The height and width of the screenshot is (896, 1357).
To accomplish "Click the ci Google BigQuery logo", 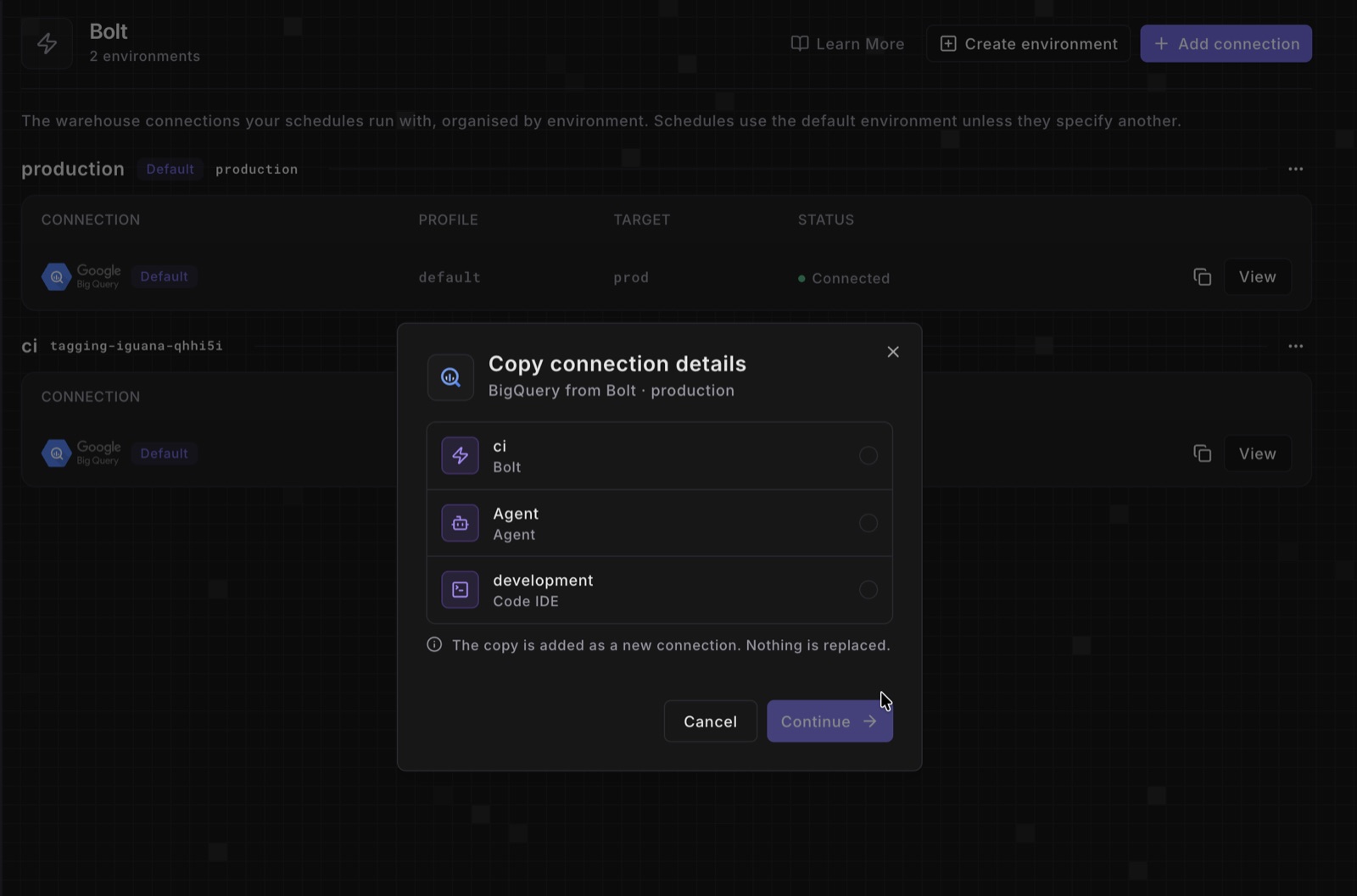I will coord(81,453).
